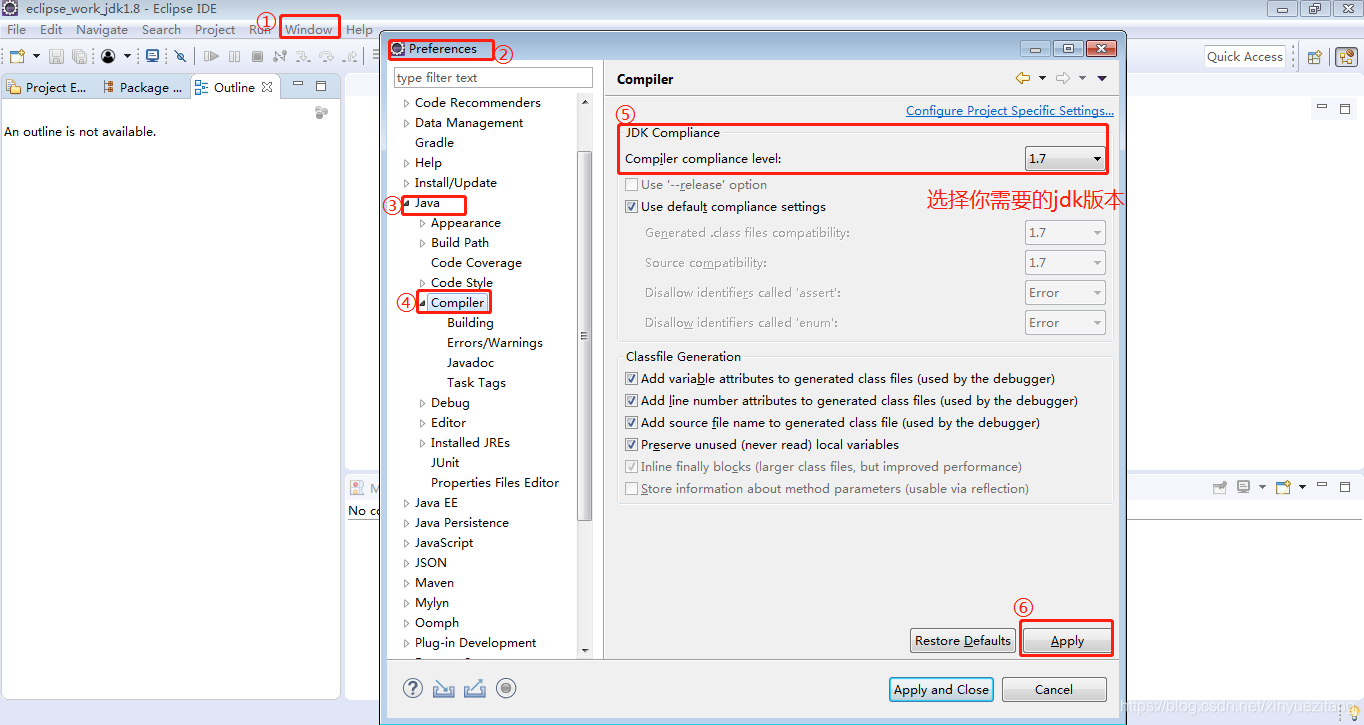Viewport: 1364px width, 725px height.
Task: Click the Step Into toolbar icon
Action: point(303,57)
